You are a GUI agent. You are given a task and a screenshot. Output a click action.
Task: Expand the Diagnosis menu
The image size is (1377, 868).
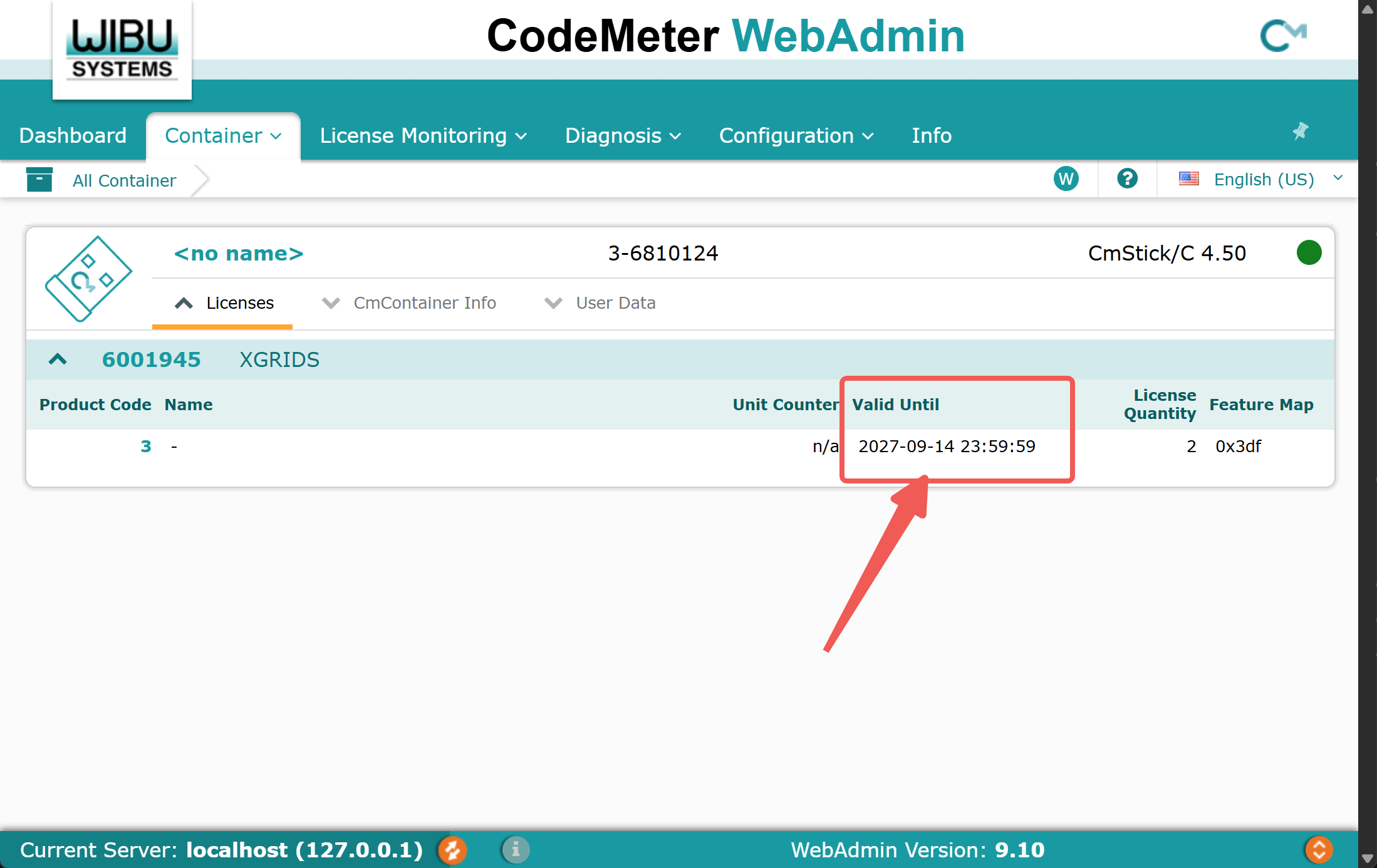pos(623,136)
